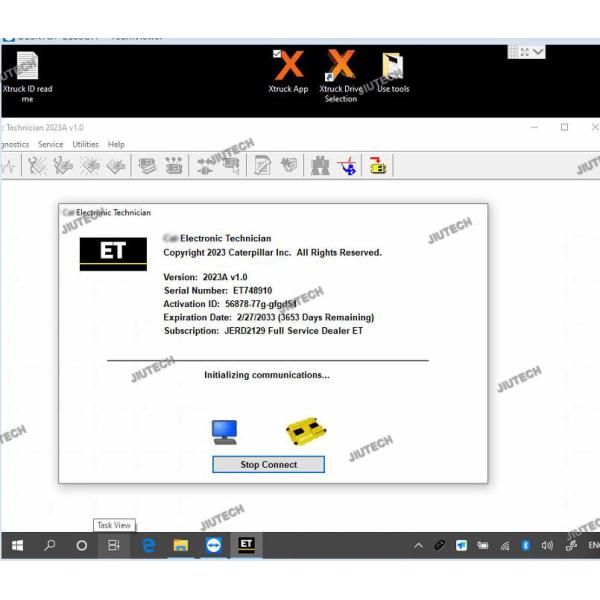Open File Explorer from the taskbar
Viewport: 600px width, 600px height.
point(181,545)
